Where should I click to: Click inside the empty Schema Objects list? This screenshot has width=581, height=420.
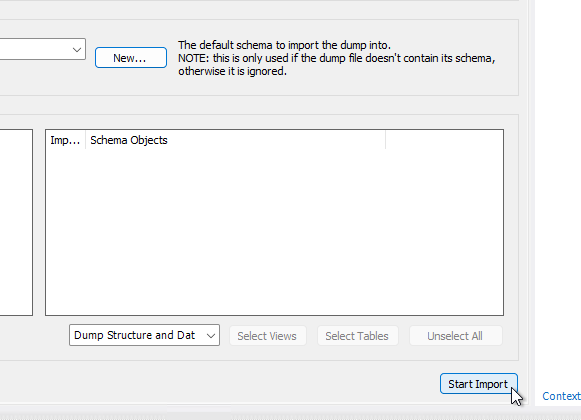pos(274,232)
